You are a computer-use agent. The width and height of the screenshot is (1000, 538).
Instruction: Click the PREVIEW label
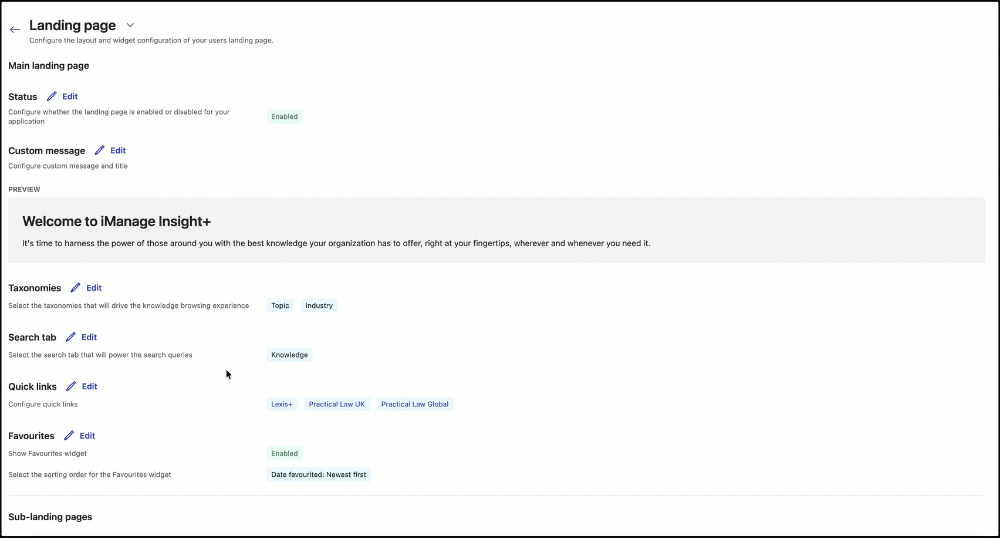[x=24, y=189]
